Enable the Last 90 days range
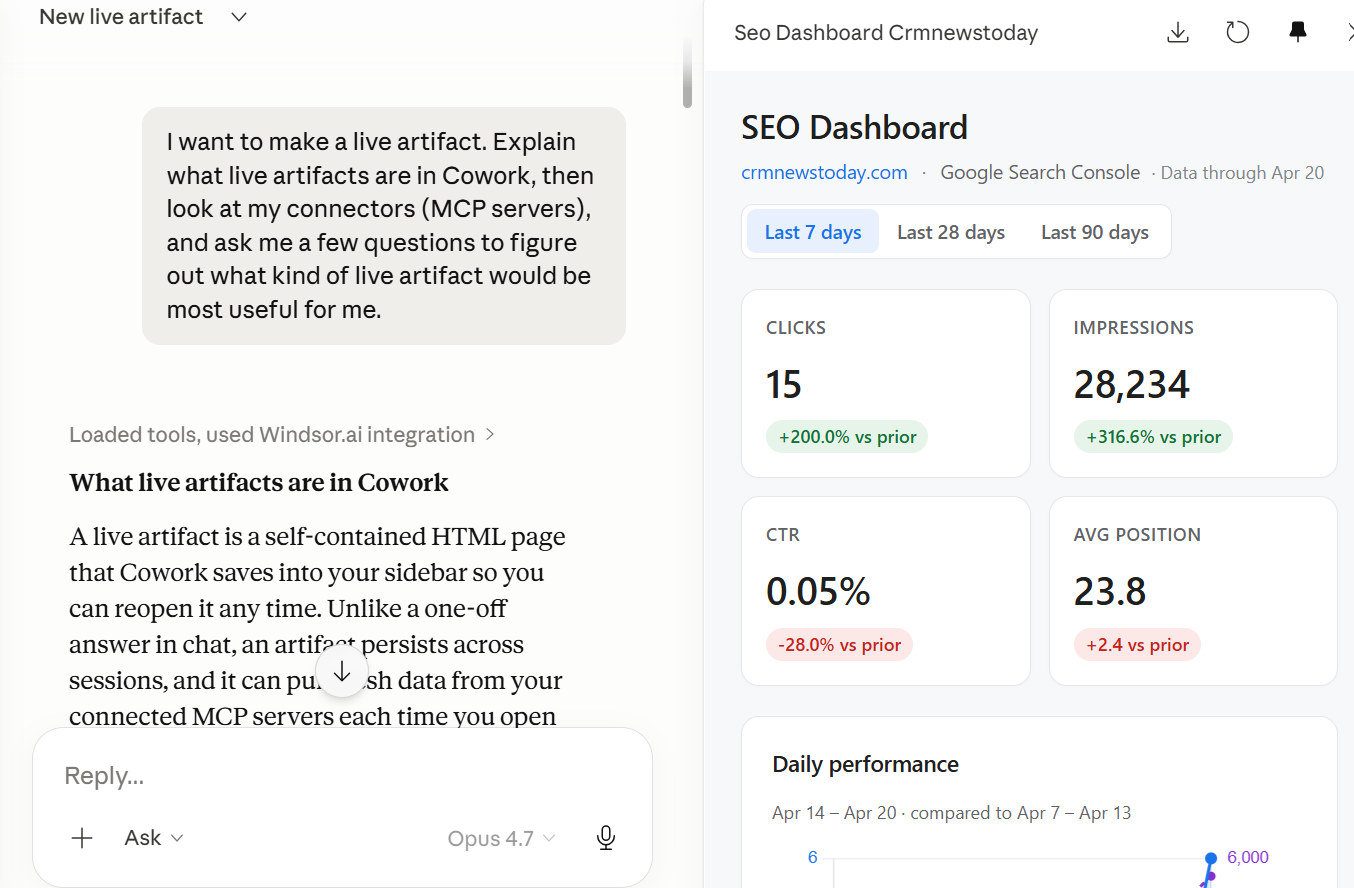 coord(1094,231)
